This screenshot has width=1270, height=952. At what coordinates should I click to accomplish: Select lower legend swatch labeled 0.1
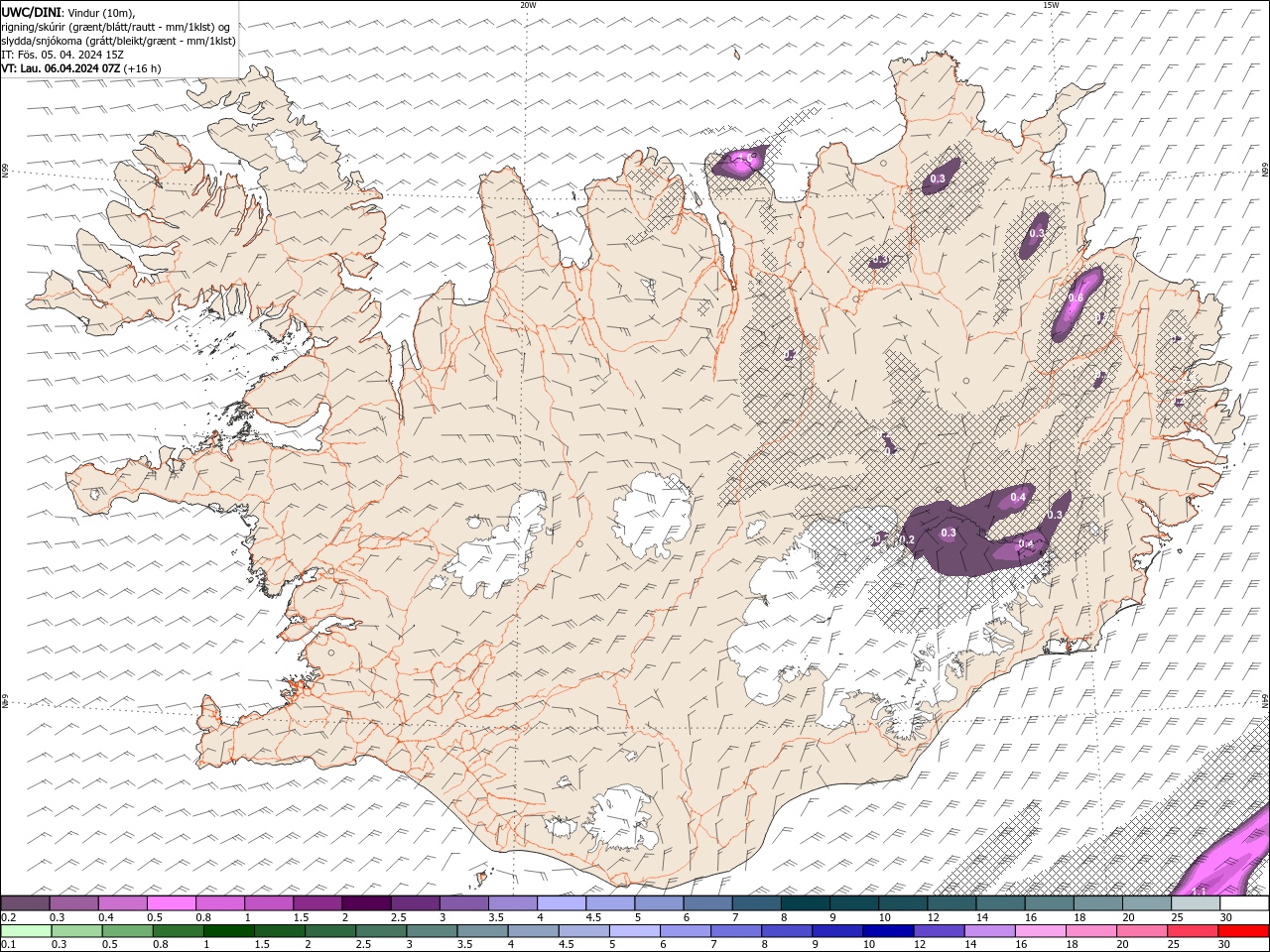click(x=26, y=931)
